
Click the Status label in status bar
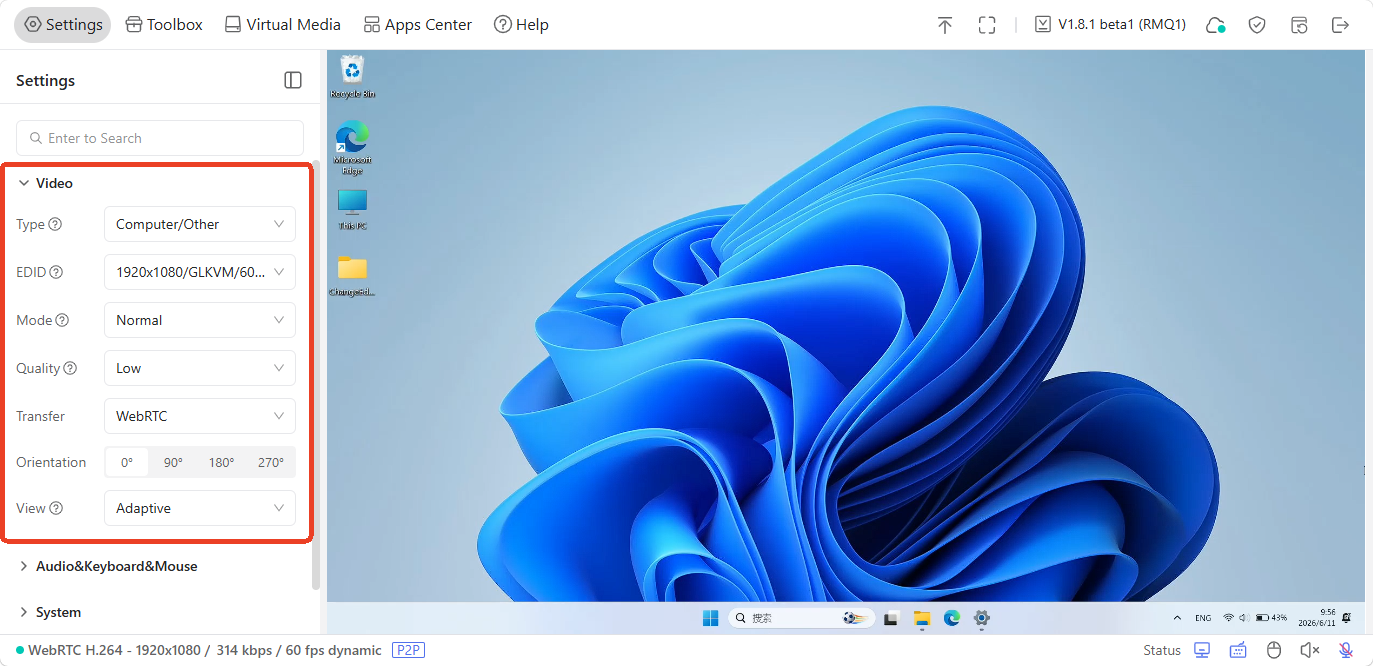click(x=1162, y=650)
